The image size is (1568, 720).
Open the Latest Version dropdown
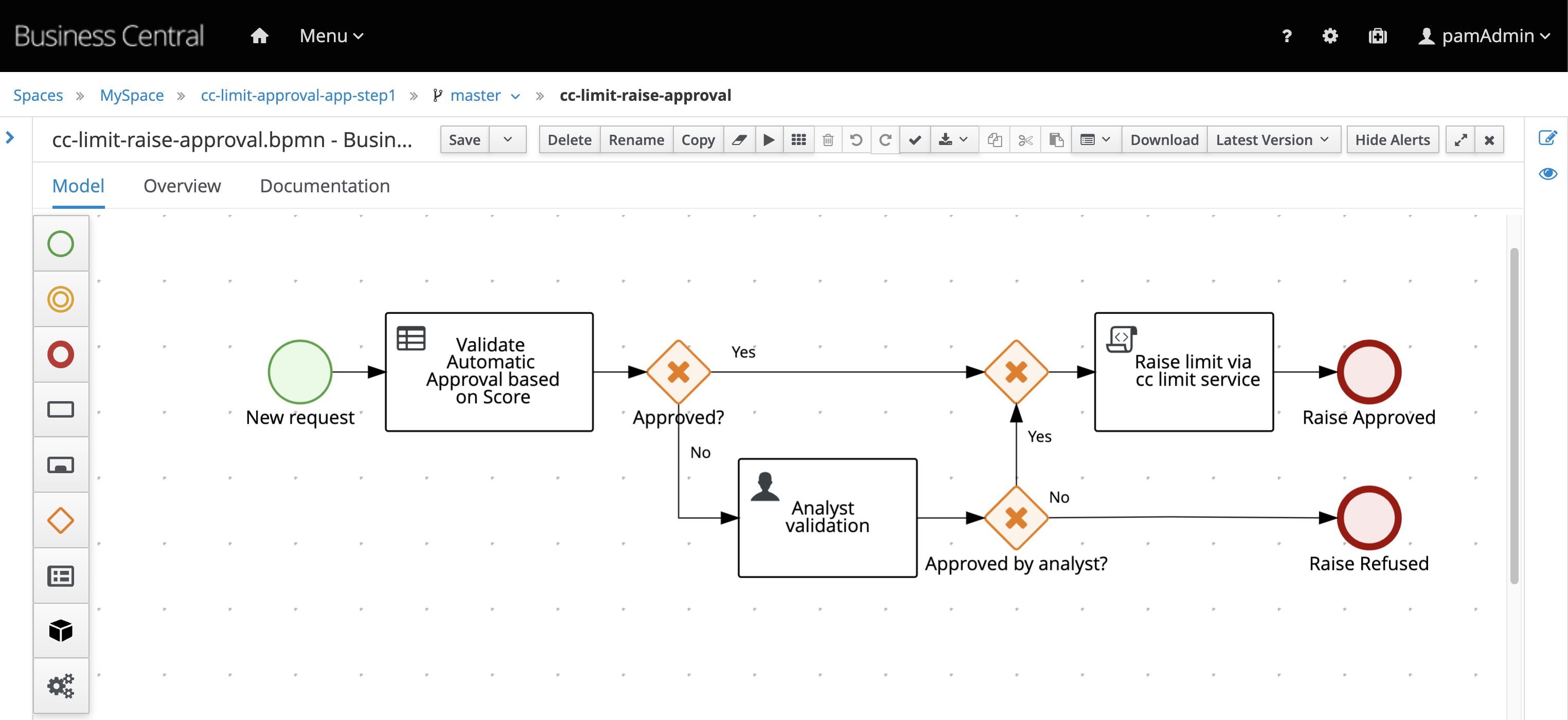[x=1273, y=140]
